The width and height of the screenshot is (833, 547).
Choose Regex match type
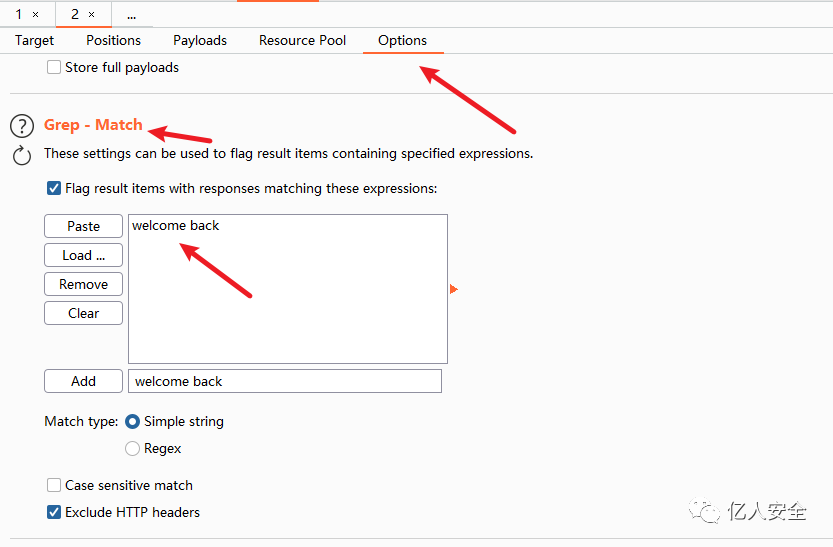[x=132, y=448]
